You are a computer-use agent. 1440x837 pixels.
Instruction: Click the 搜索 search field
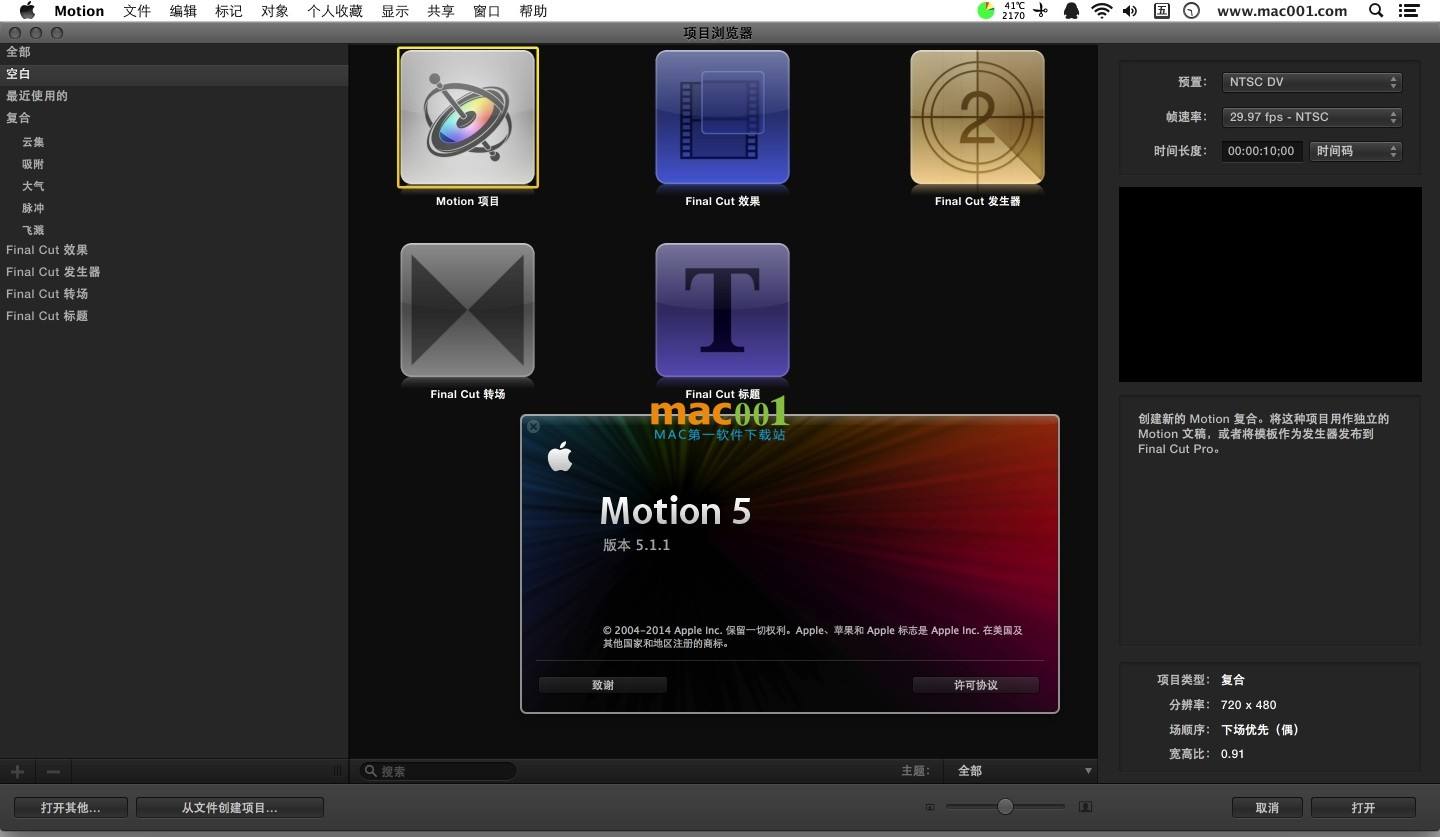[x=438, y=771]
